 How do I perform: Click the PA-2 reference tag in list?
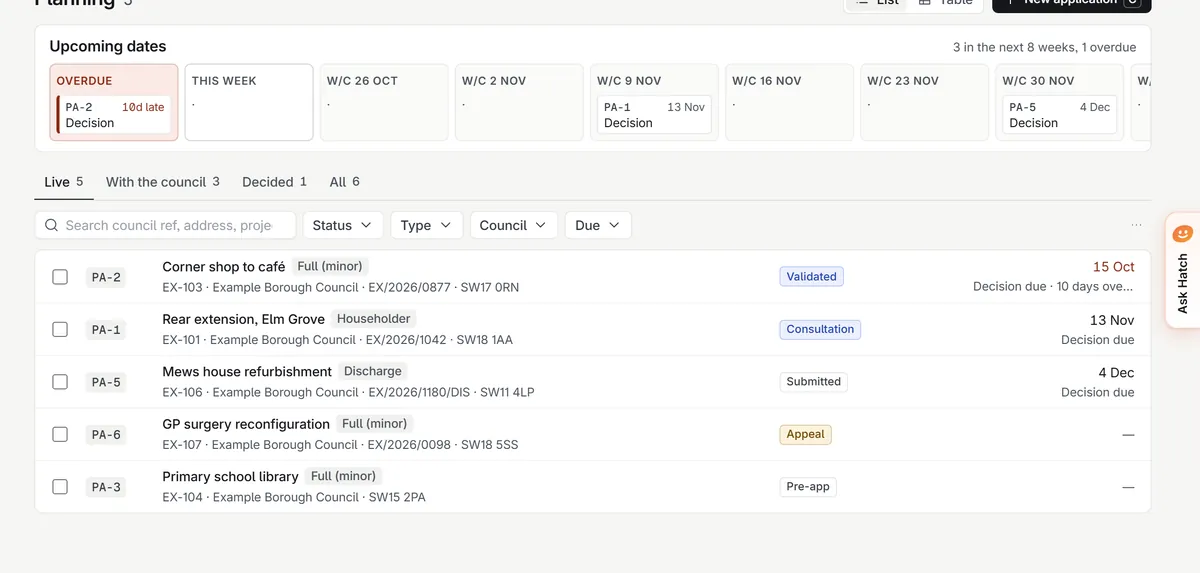pos(106,277)
